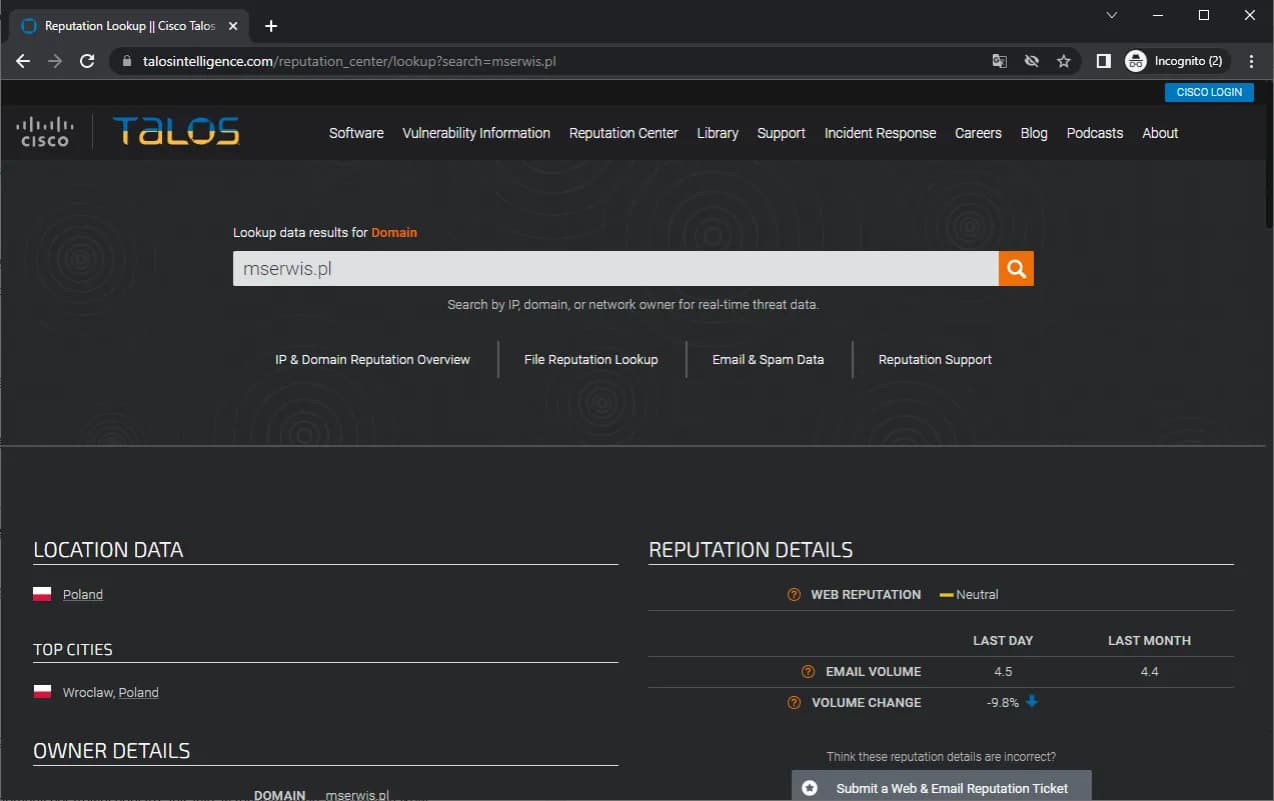Click the Email Volume help question icon
This screenshot has width=1274, height=801.
click(x=808, y=671)
